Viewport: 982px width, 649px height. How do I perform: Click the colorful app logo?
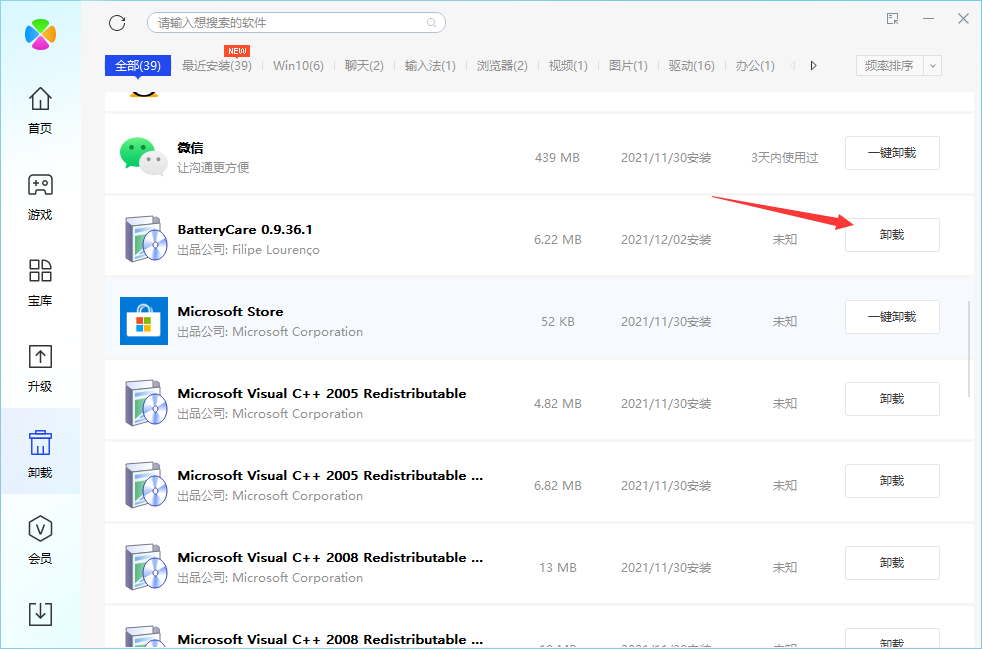click(41, 34)
